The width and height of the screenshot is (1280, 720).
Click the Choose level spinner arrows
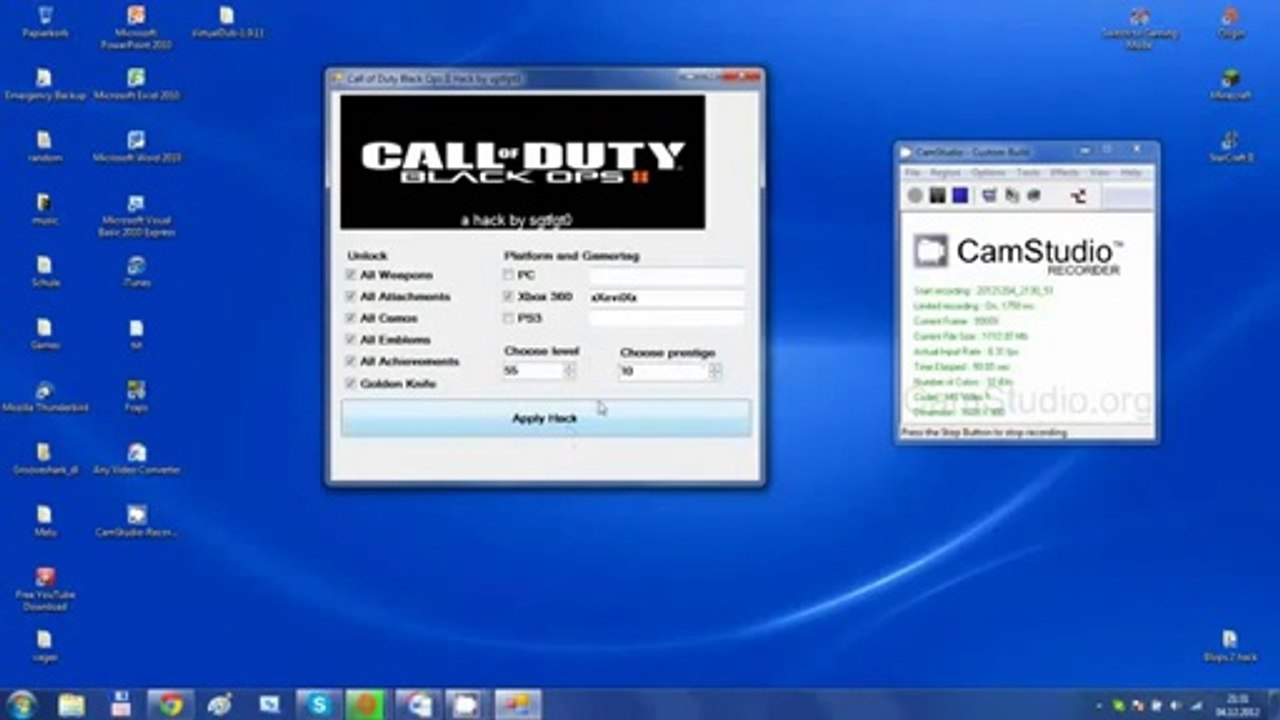pos(570,371)
